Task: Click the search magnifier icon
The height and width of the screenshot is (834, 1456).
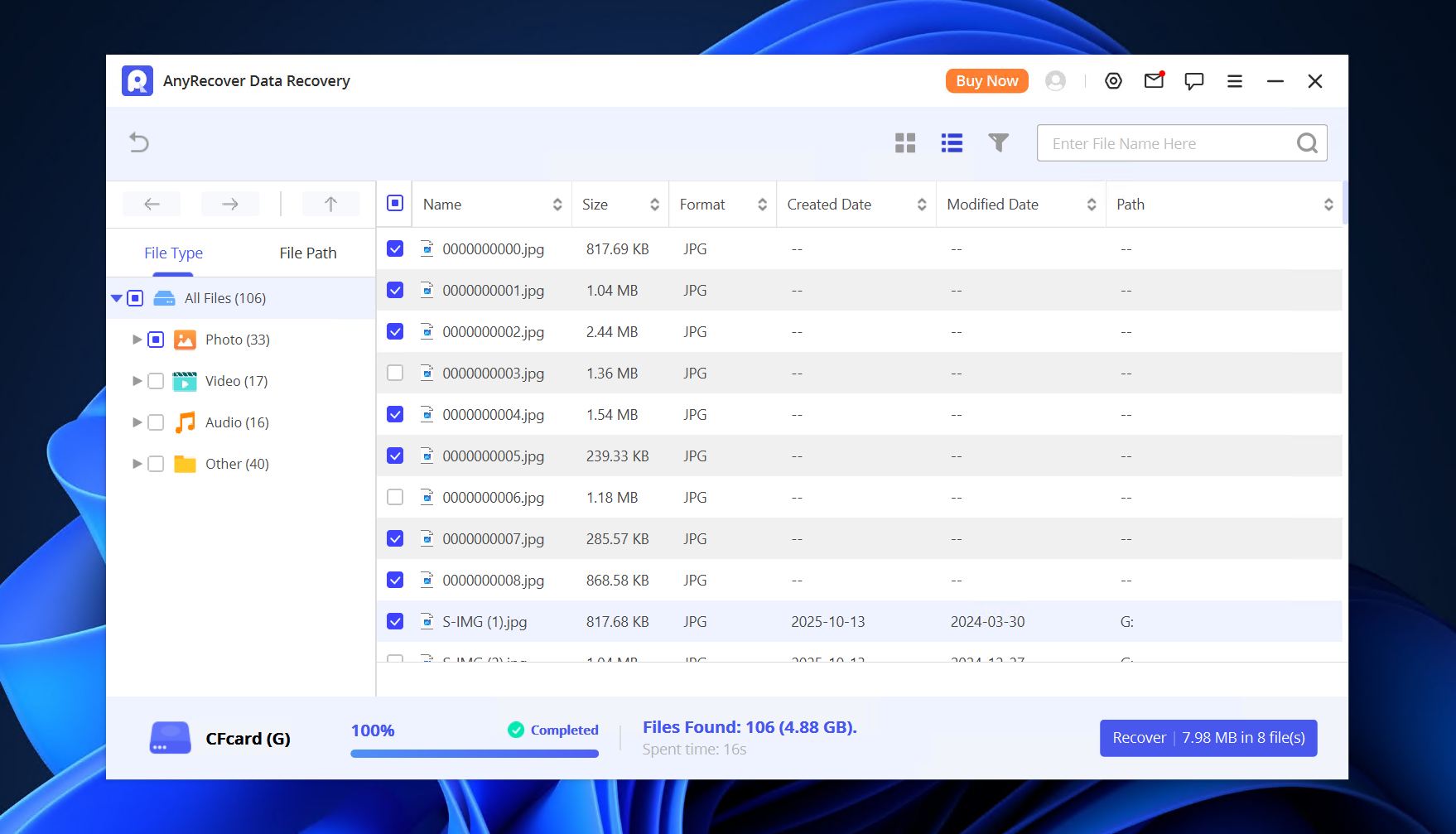Action: [x=1307, y=142]
